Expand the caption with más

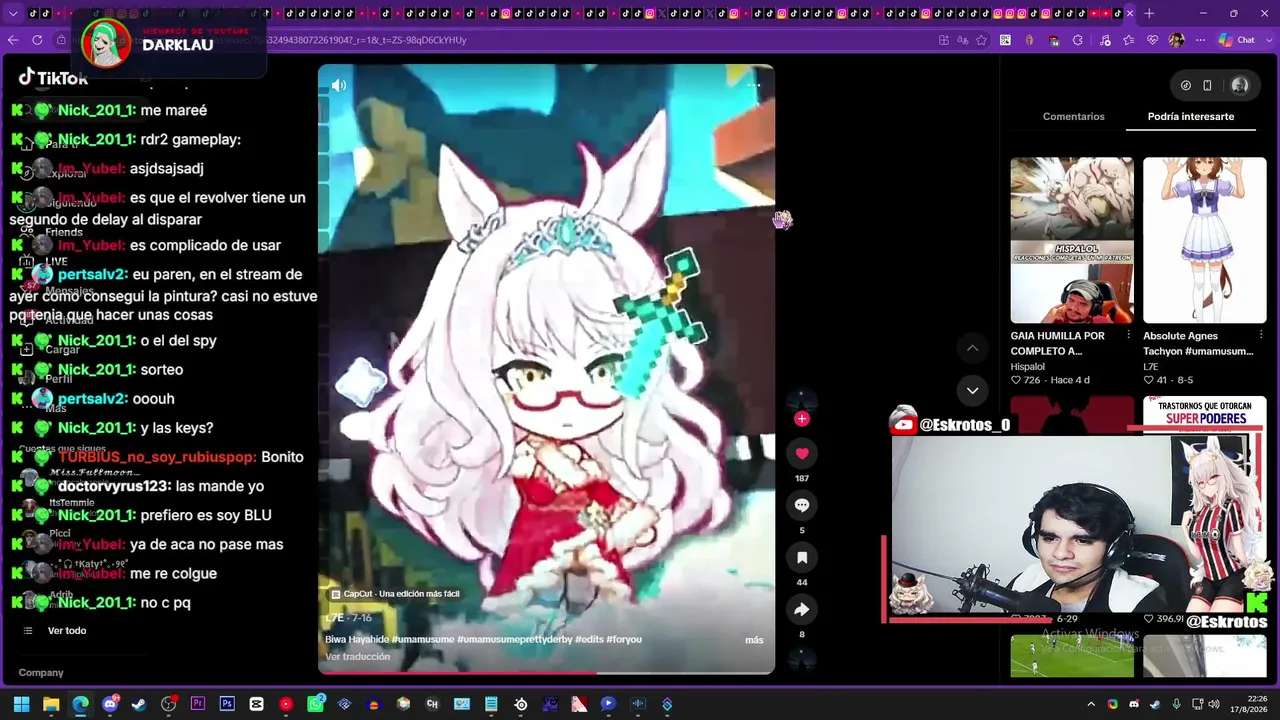click(754, 640)
